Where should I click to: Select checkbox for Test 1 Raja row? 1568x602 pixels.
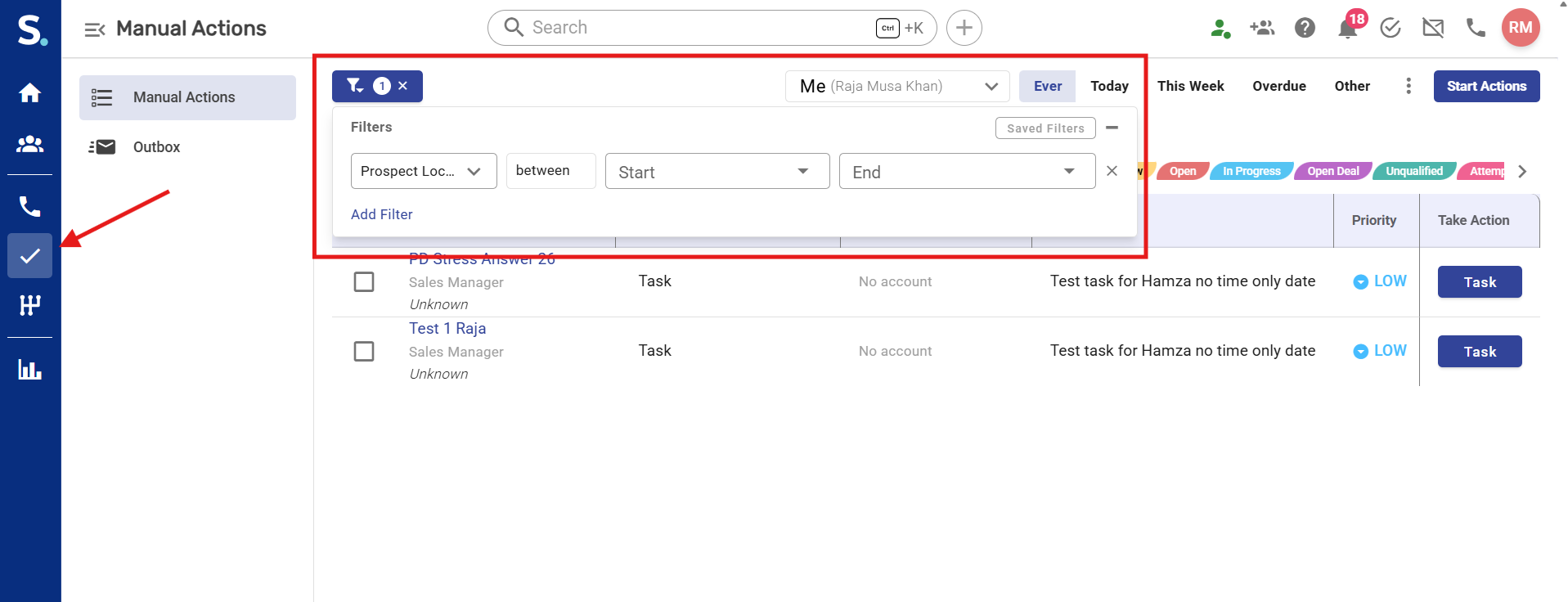[364, 352]
